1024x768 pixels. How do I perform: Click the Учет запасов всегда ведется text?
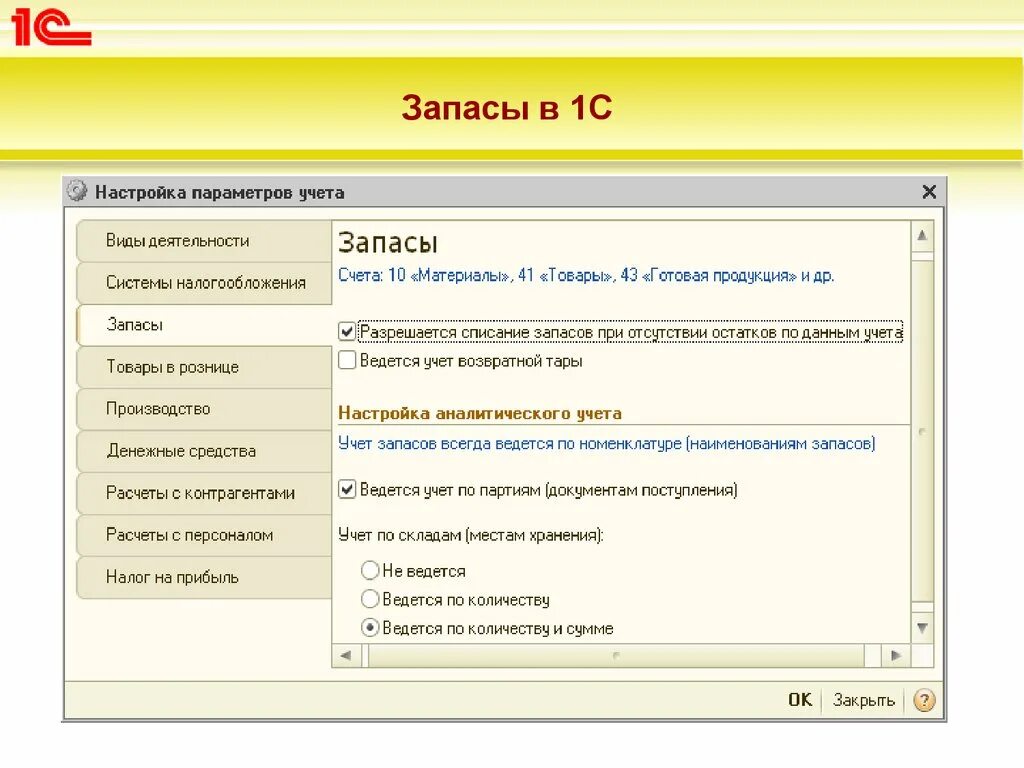pyautogui.click(x=607, y=443)
